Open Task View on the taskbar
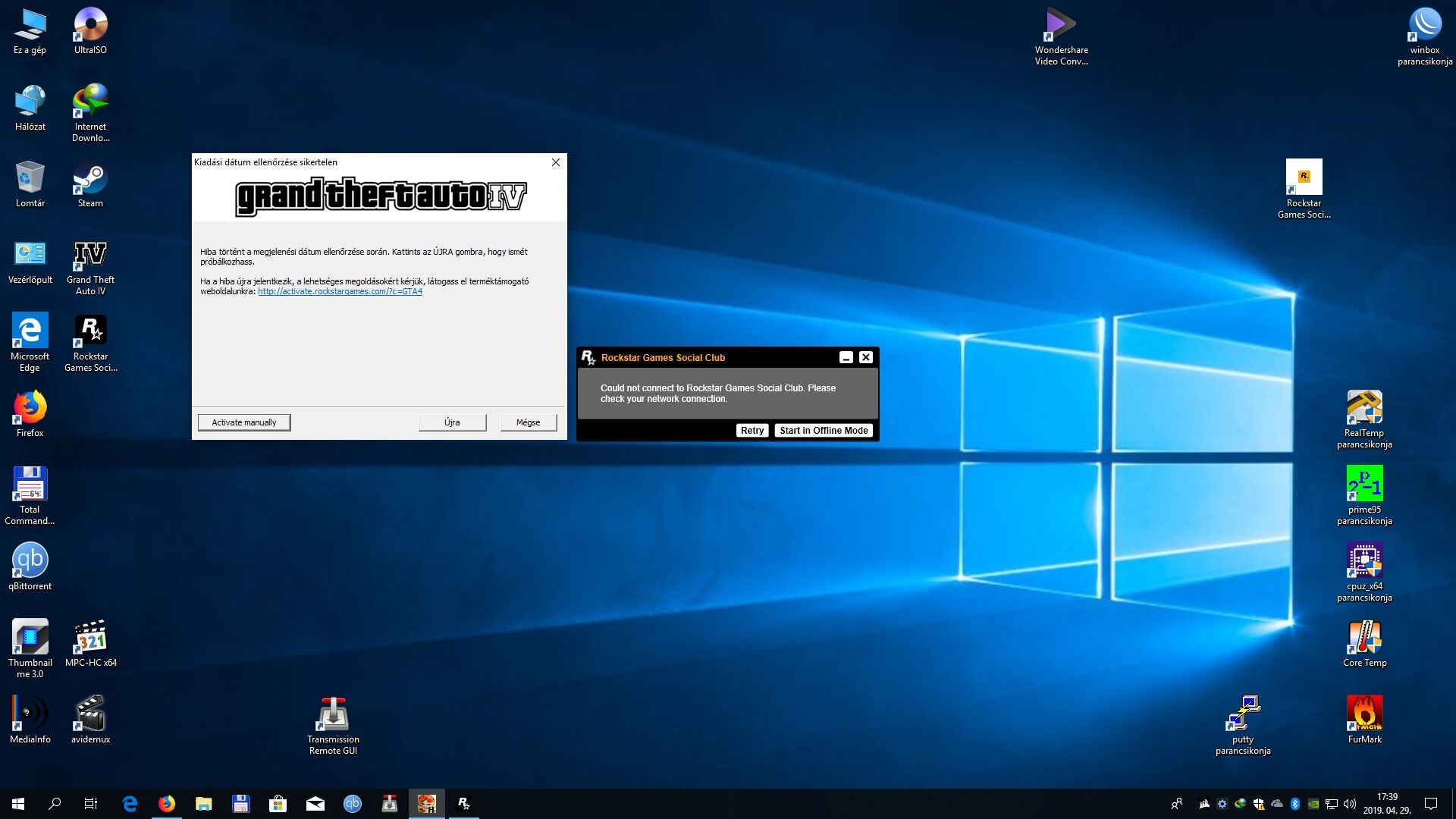Screen dimensions: 1456x819 click(91, 804)
